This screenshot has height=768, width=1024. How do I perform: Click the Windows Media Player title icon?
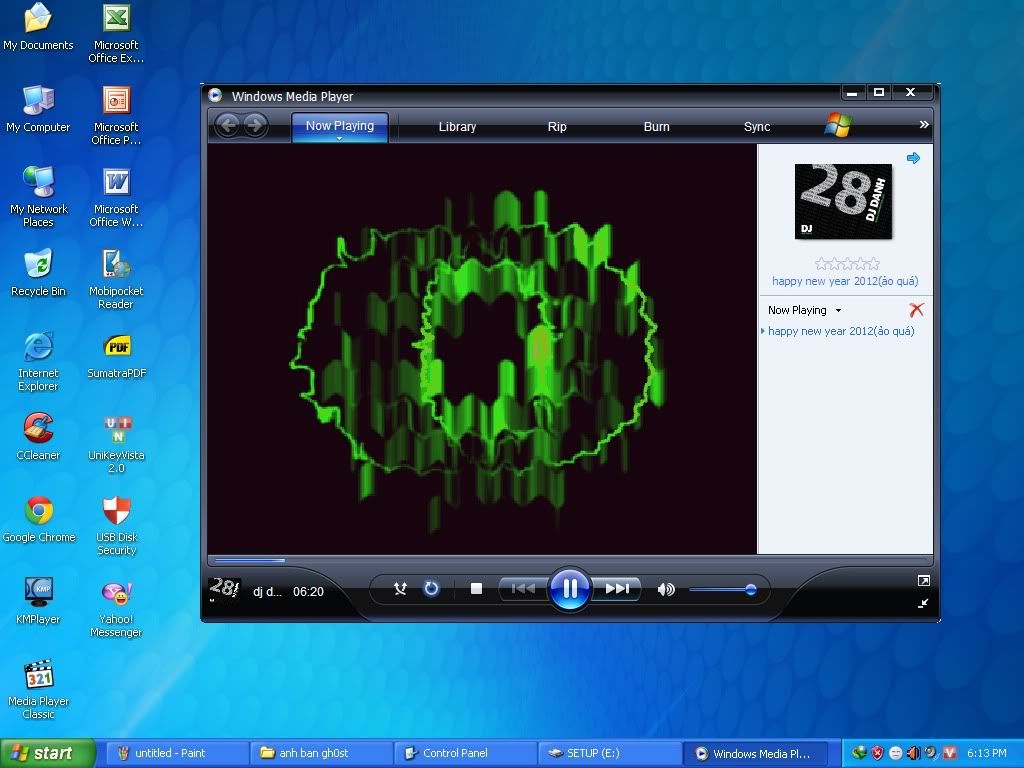(216, 95)
